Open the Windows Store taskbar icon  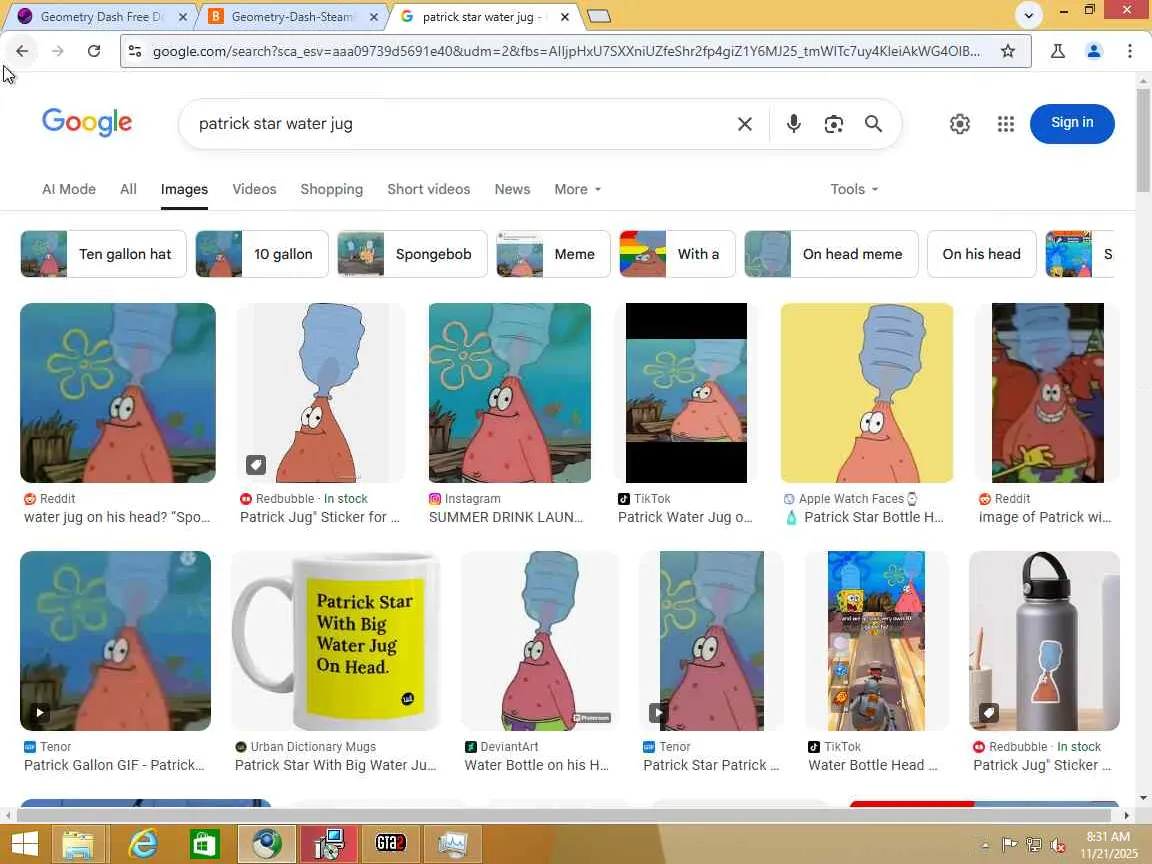pos(204,843)
